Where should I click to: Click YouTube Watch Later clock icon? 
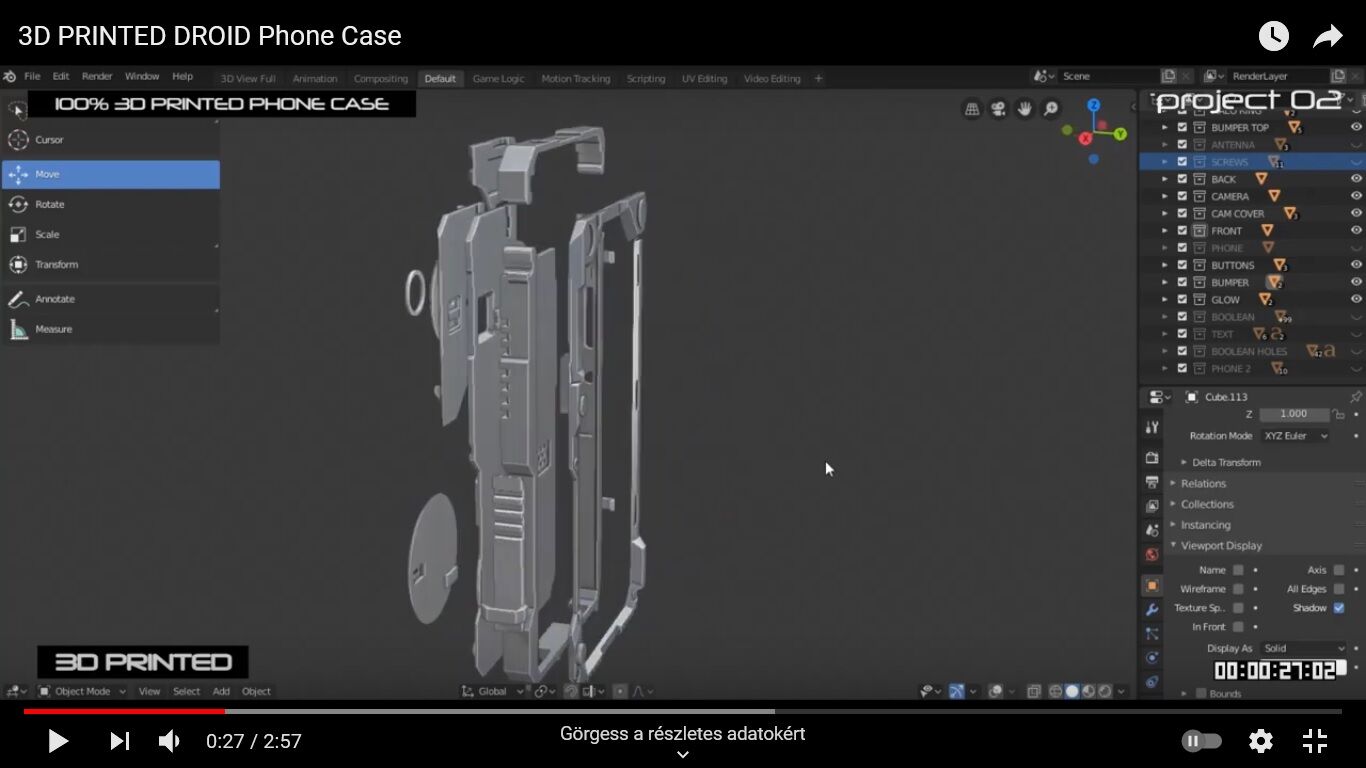click(1273, 36)
